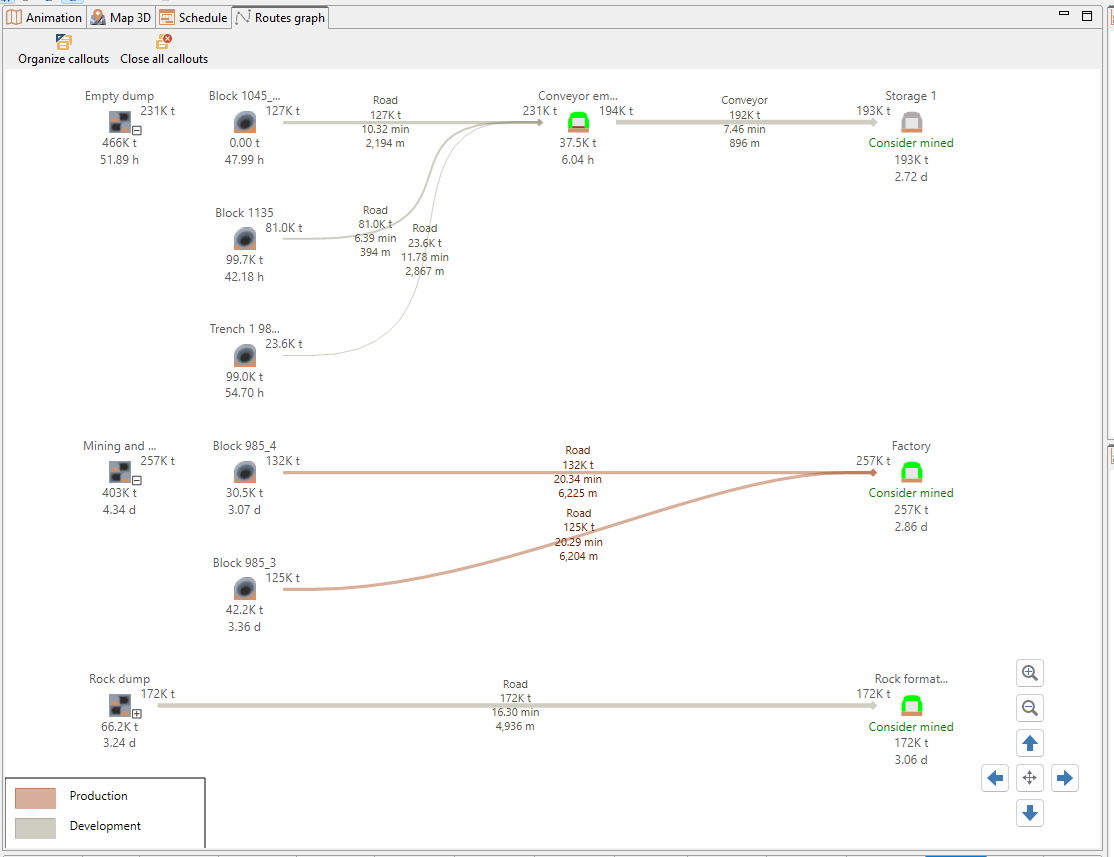Select the Block 1045 excavation icon

pos(244,122)
